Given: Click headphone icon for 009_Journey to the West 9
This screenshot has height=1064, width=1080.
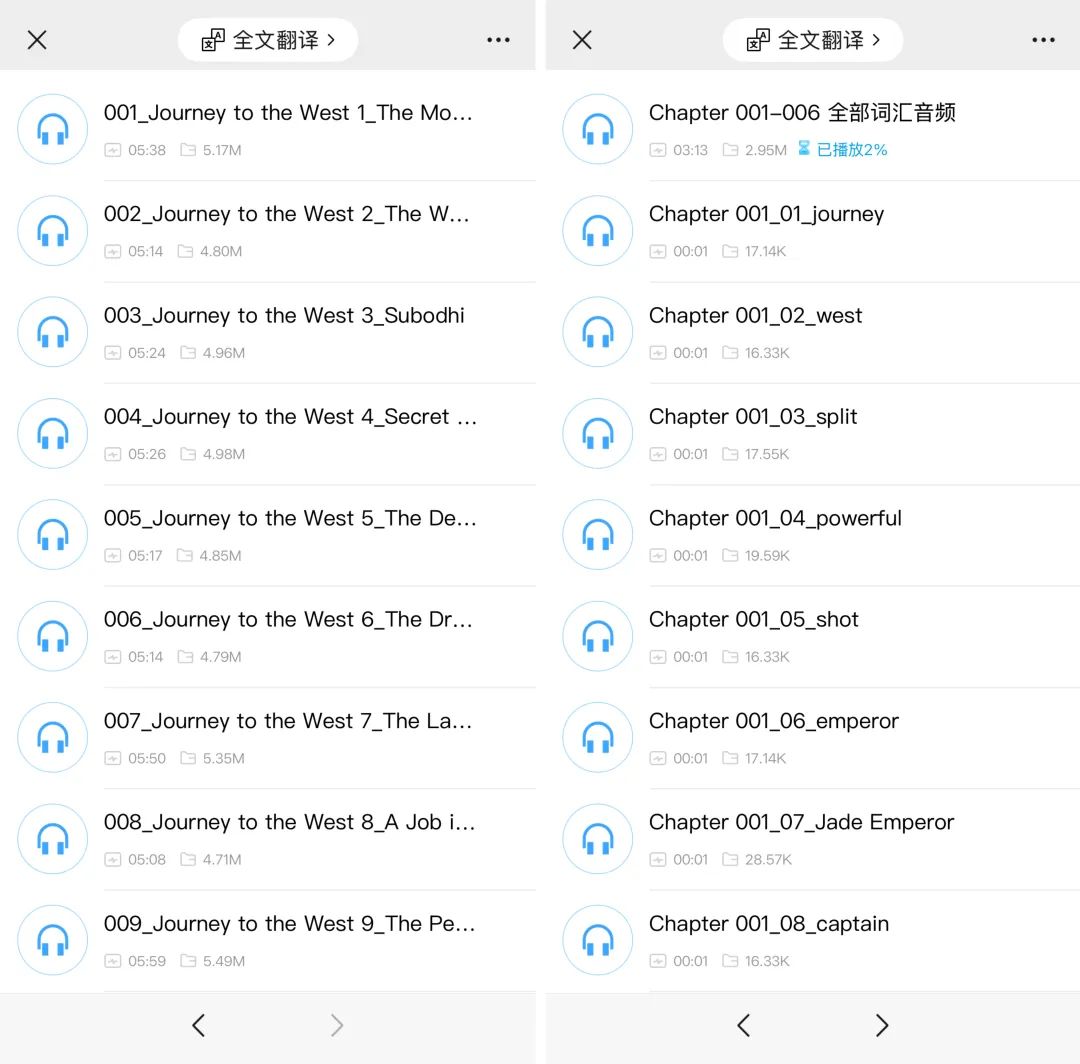Looking at the screenshot, I should [52, 940].
